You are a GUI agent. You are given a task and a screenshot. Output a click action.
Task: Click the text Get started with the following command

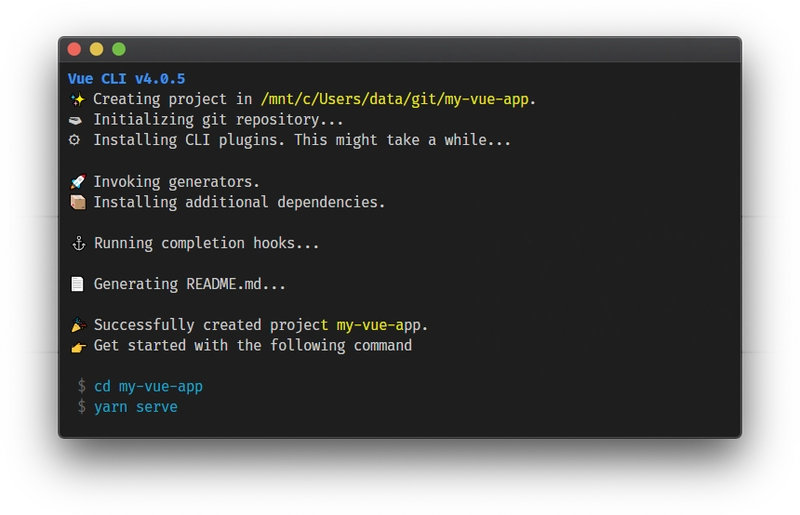pos(253,346)
